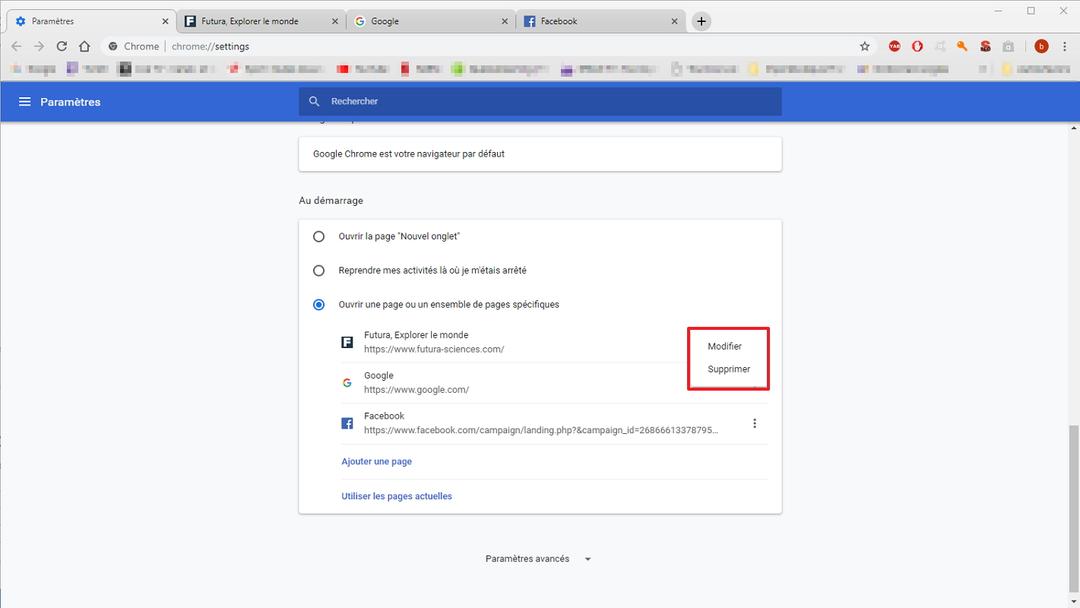This screenshot has width=1080, height=608.
Task: Open the Chrome three-dot menu
Action: point(1063,46)
